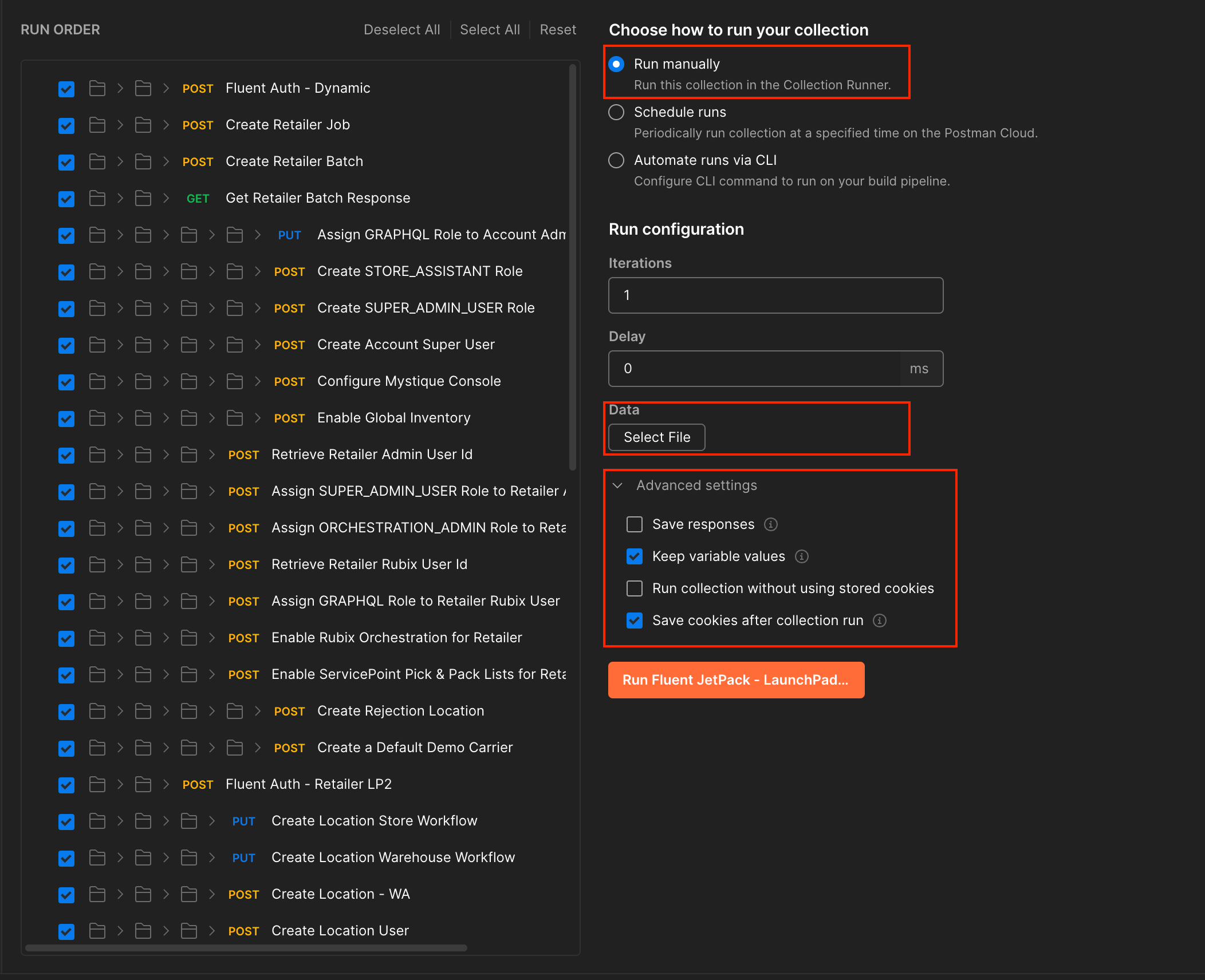Click first chevron in Enable Global Inventory row
The height and width of the screenshot is (980, 1205).
[x=120, y=418]
